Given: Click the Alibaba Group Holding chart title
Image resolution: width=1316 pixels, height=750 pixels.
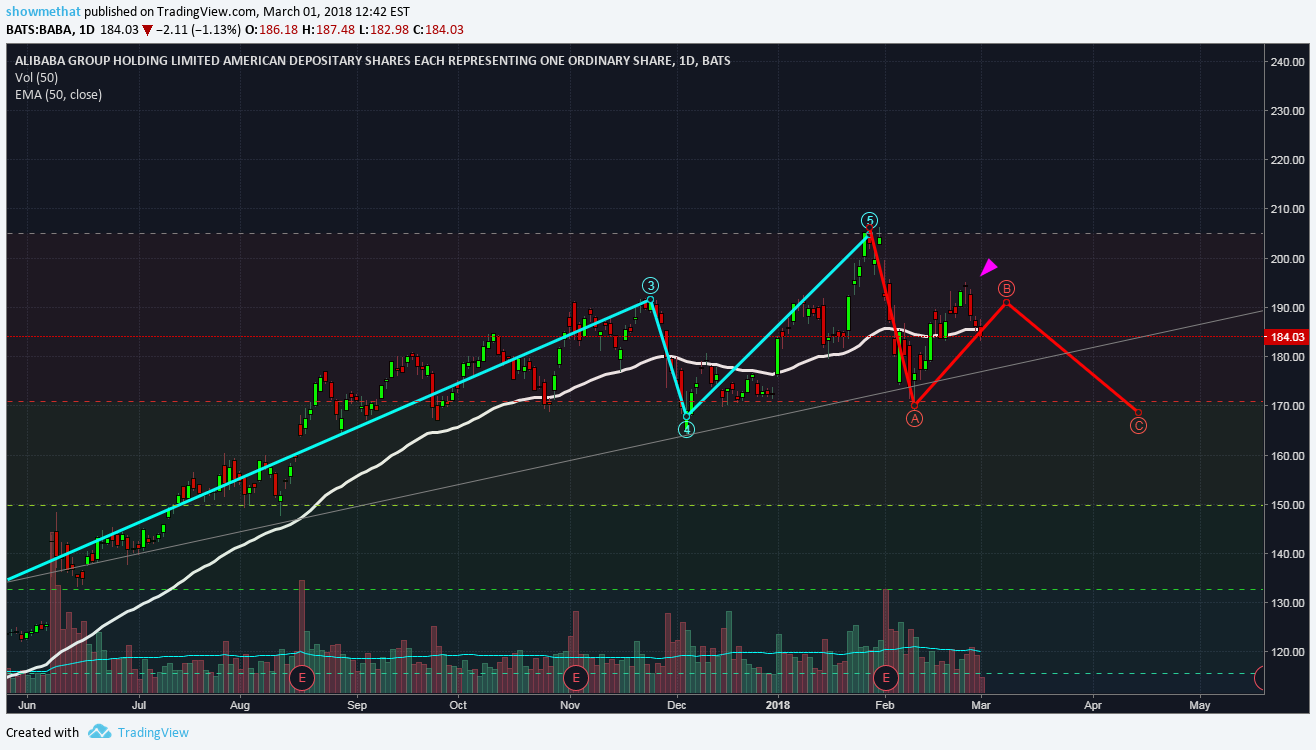Looking at the screenshot, I should pyautogui.click(x=372, y=60).
